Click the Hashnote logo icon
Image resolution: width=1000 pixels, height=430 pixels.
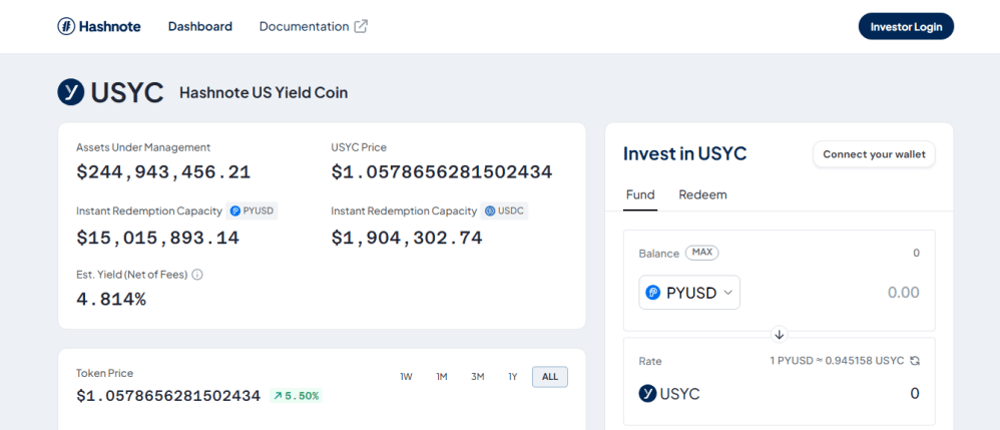pos(66,26)
